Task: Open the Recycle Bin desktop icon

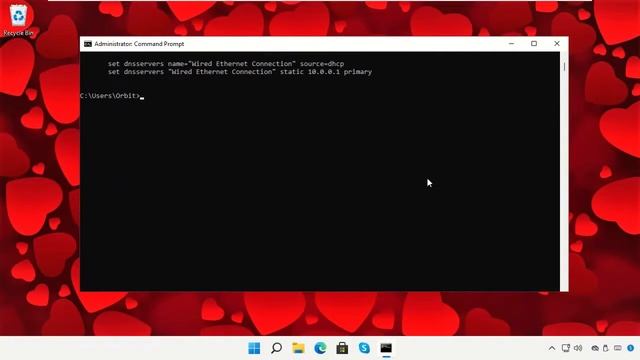Action: tap(18, 20)
